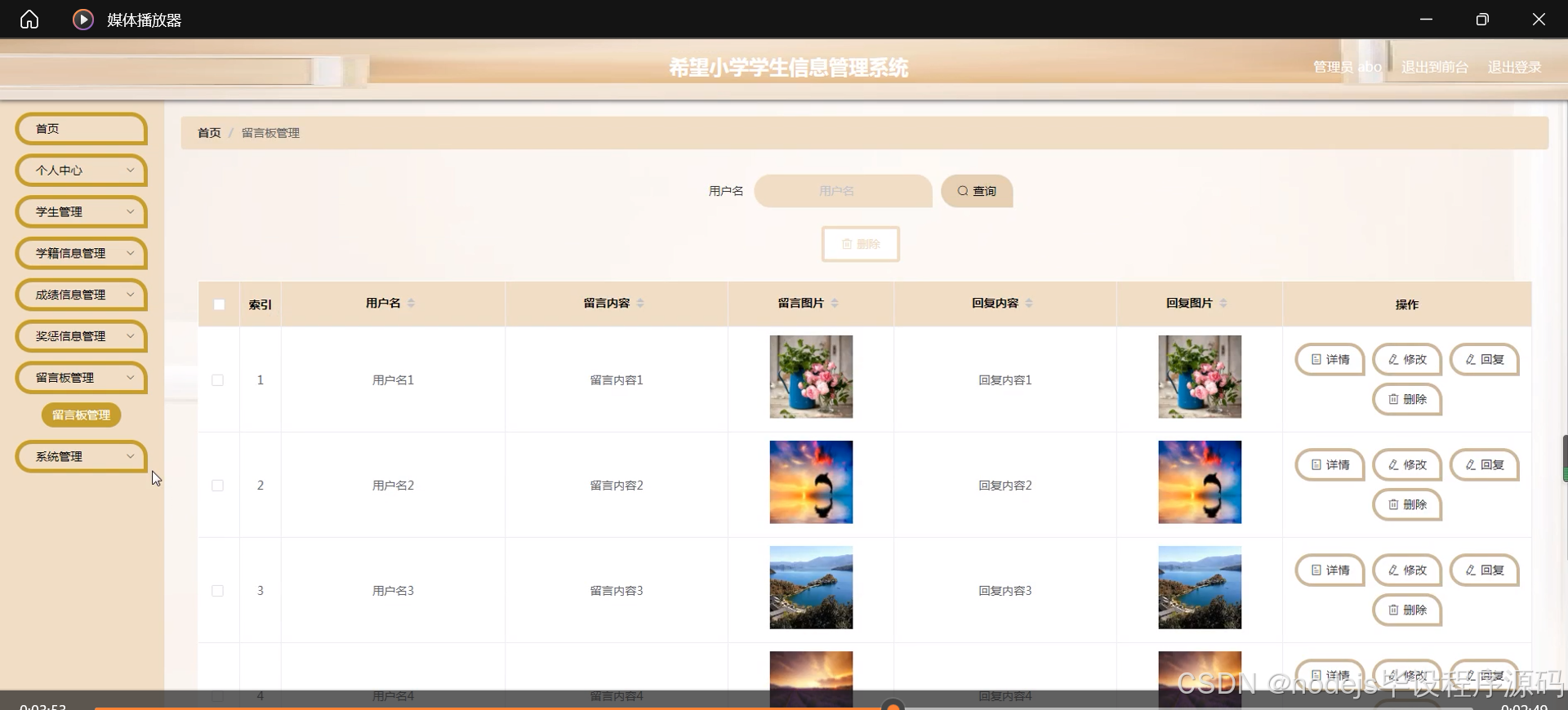
Task: Open the 首页 sidebar item
Action: click(x=81, y=129)
